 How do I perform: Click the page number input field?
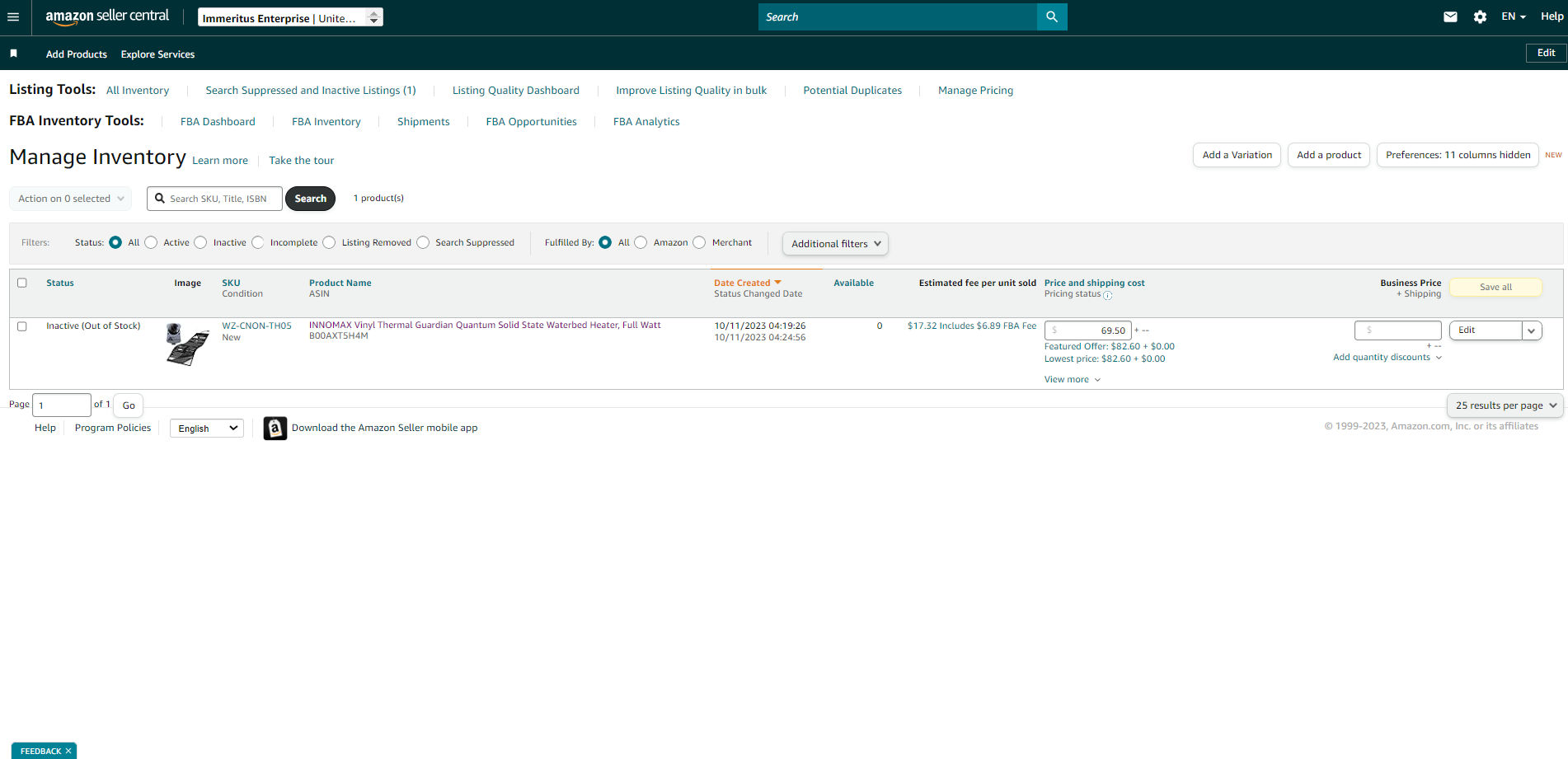coord(62,405)
